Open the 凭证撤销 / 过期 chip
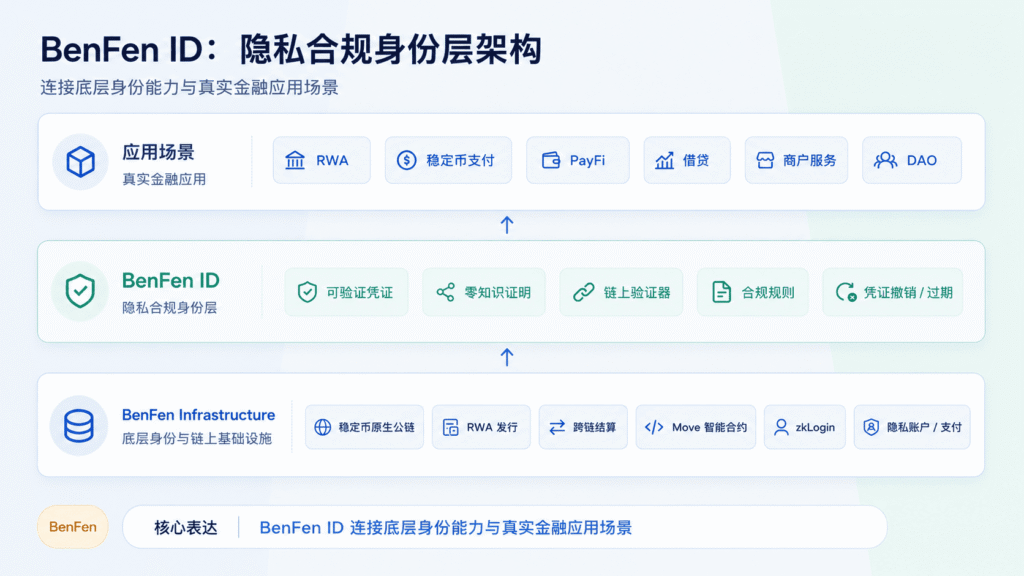This screenshot has width=1024, height=576. point(893,292)
